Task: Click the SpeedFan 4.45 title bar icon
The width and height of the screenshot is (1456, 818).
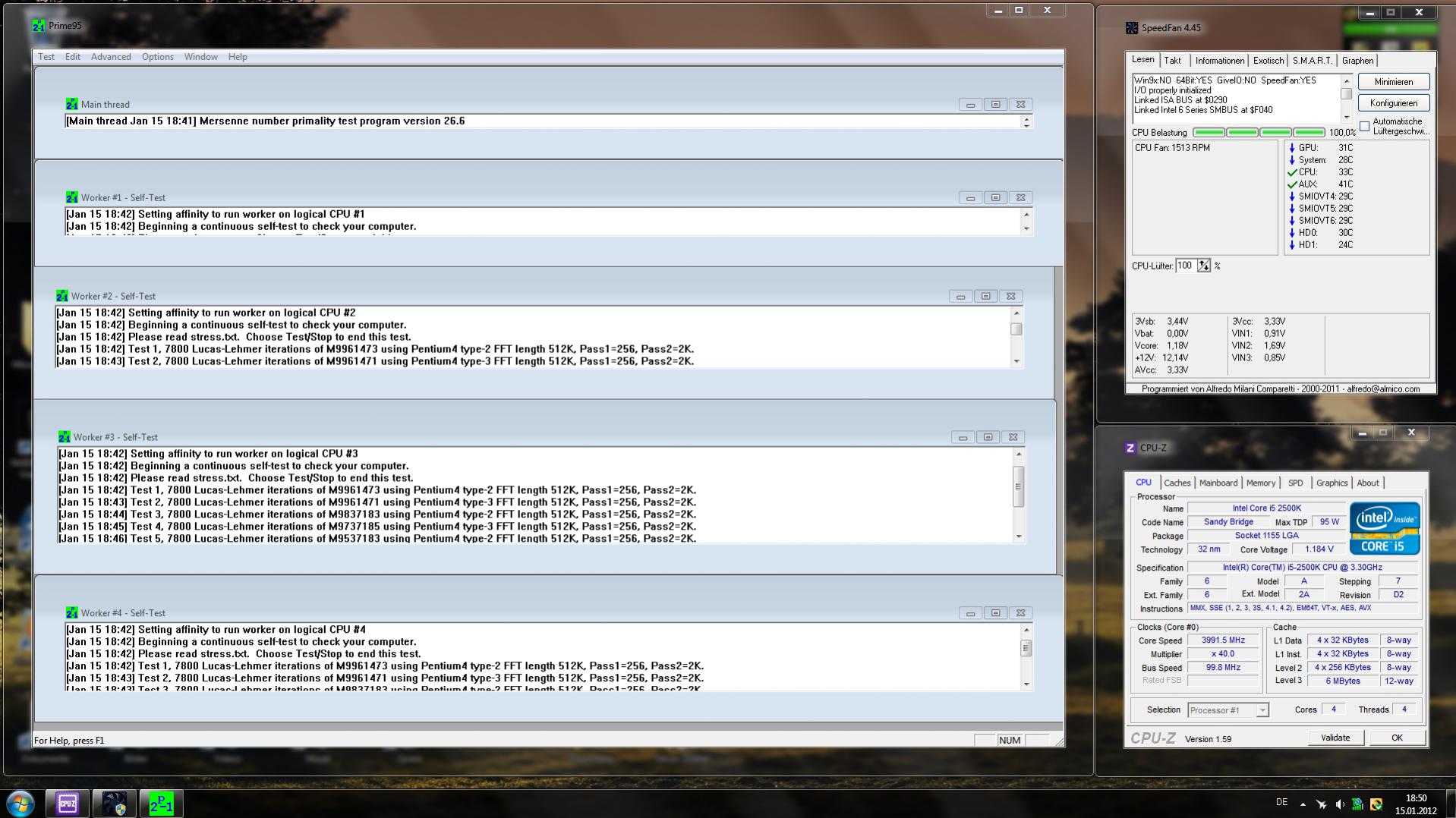Action: point(1132,28)
